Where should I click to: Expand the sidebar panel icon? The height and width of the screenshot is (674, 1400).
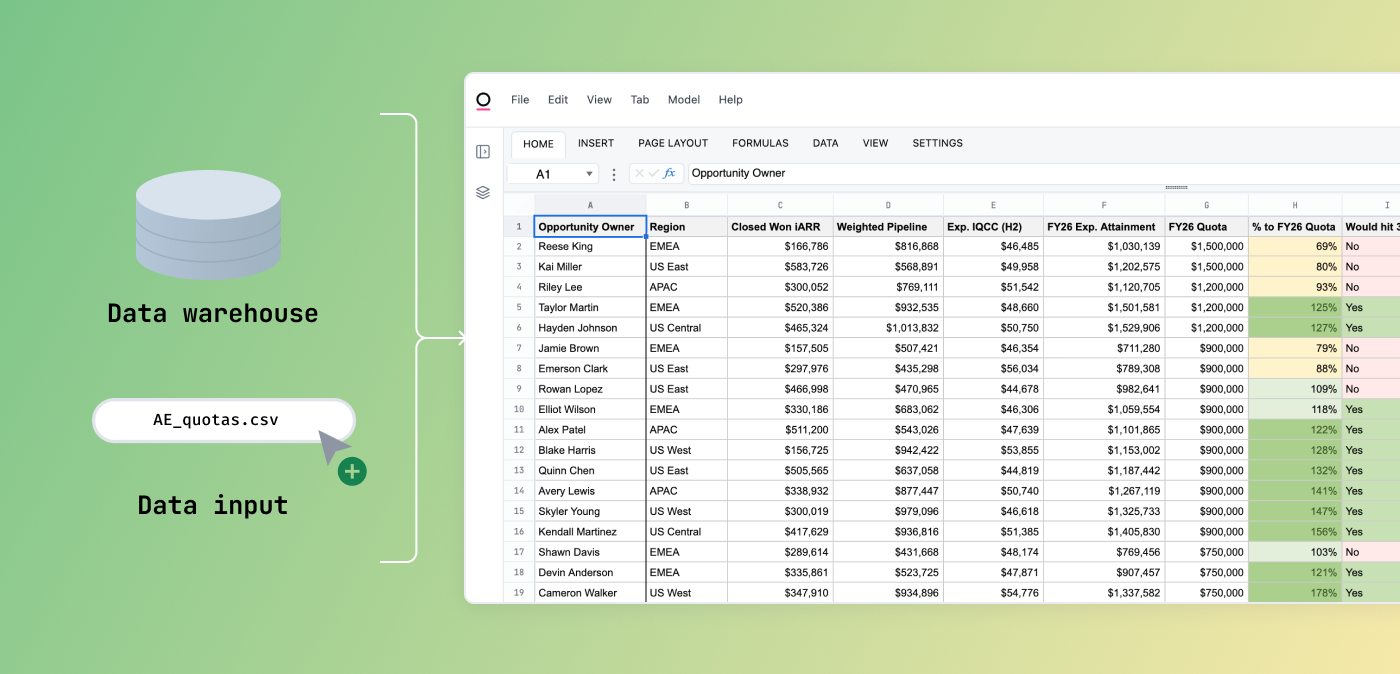[x=483, y=152]
